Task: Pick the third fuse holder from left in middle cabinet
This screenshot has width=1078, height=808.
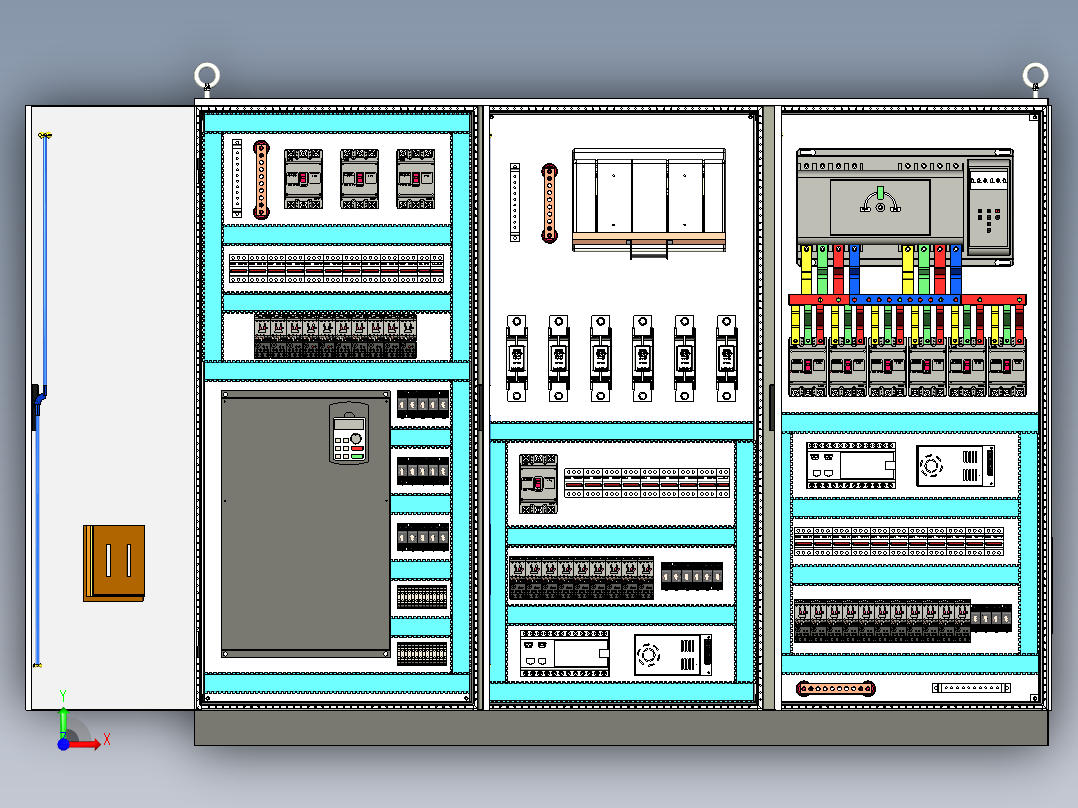Action: pos(601,358)
